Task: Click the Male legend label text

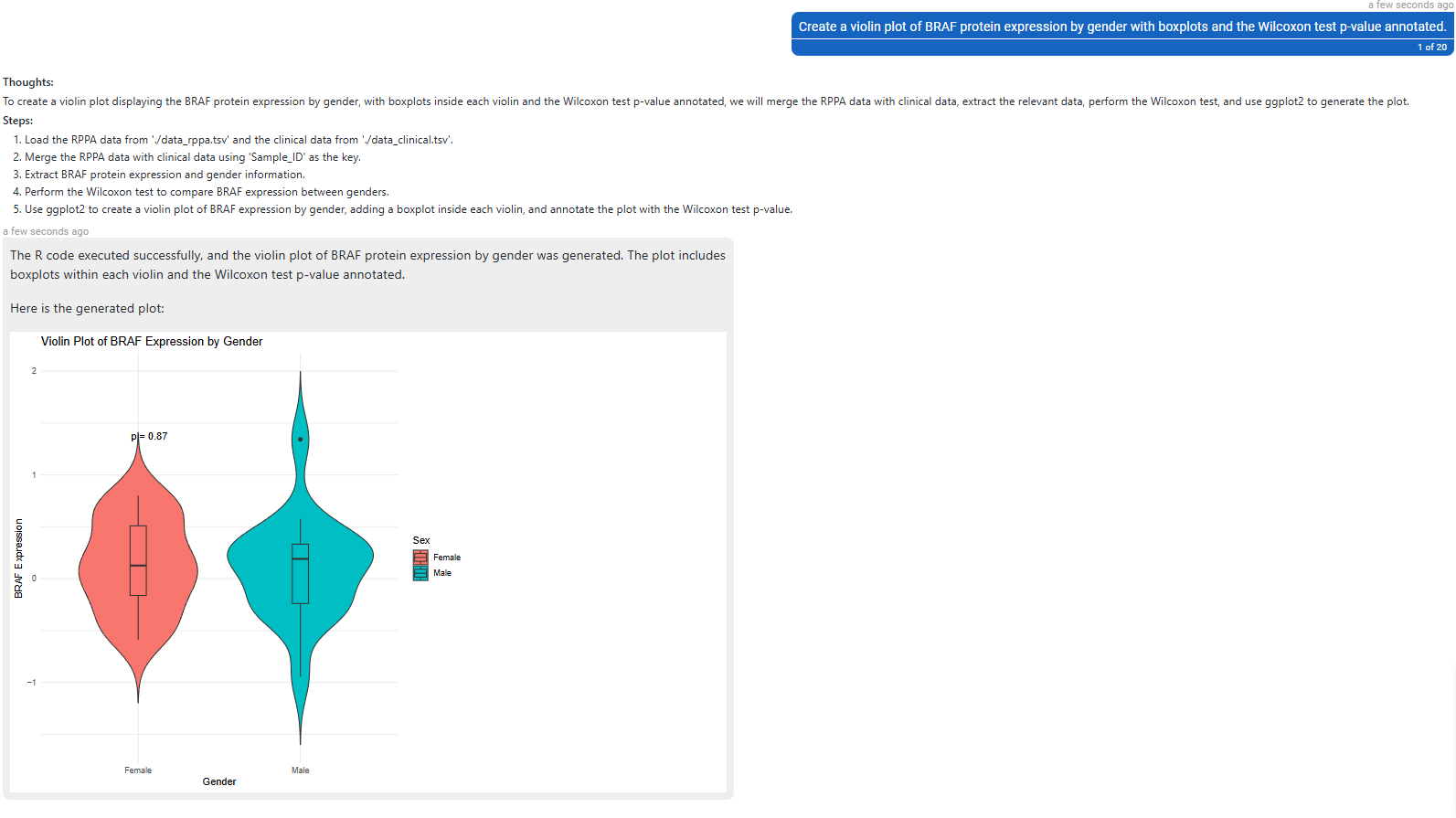Action: click(442, 573)
